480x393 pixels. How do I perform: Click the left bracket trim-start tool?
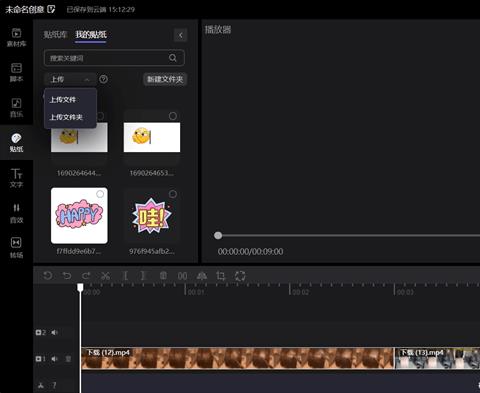point(125,276)
